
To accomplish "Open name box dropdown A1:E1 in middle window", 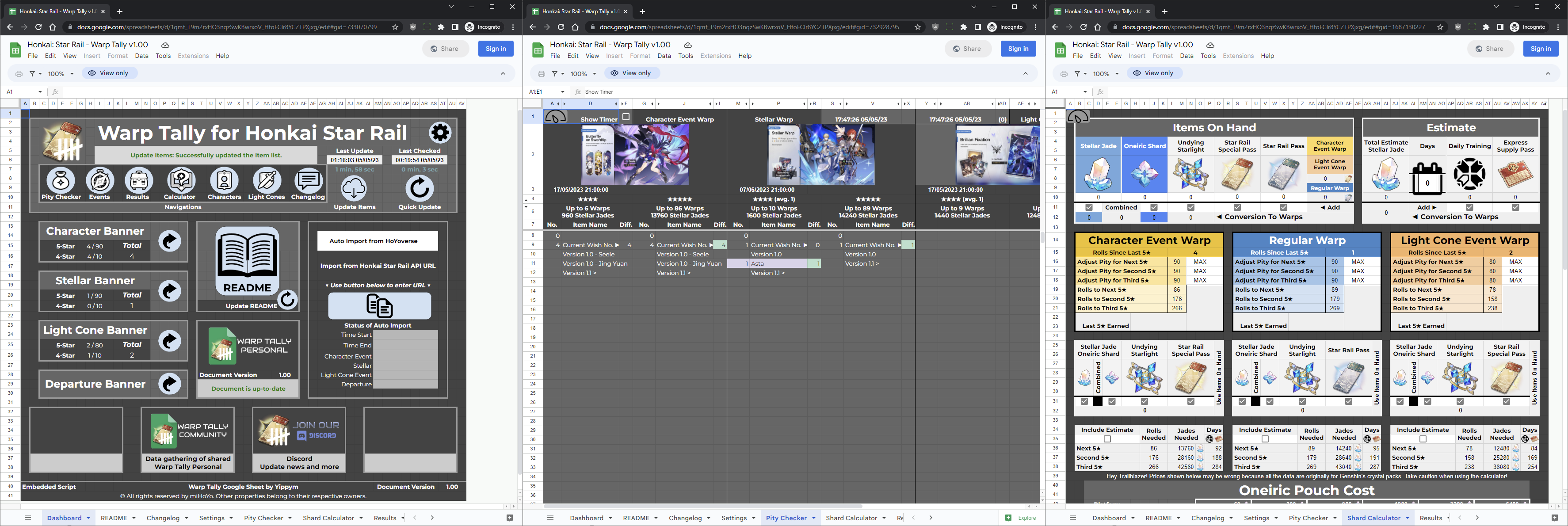I will click(x=562, y=92).
